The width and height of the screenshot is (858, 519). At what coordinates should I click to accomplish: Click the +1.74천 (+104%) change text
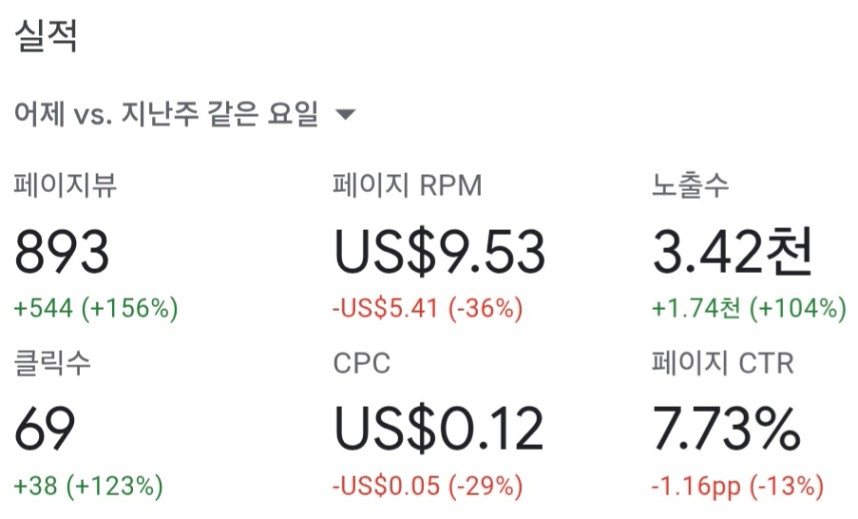tap(749, 308)
